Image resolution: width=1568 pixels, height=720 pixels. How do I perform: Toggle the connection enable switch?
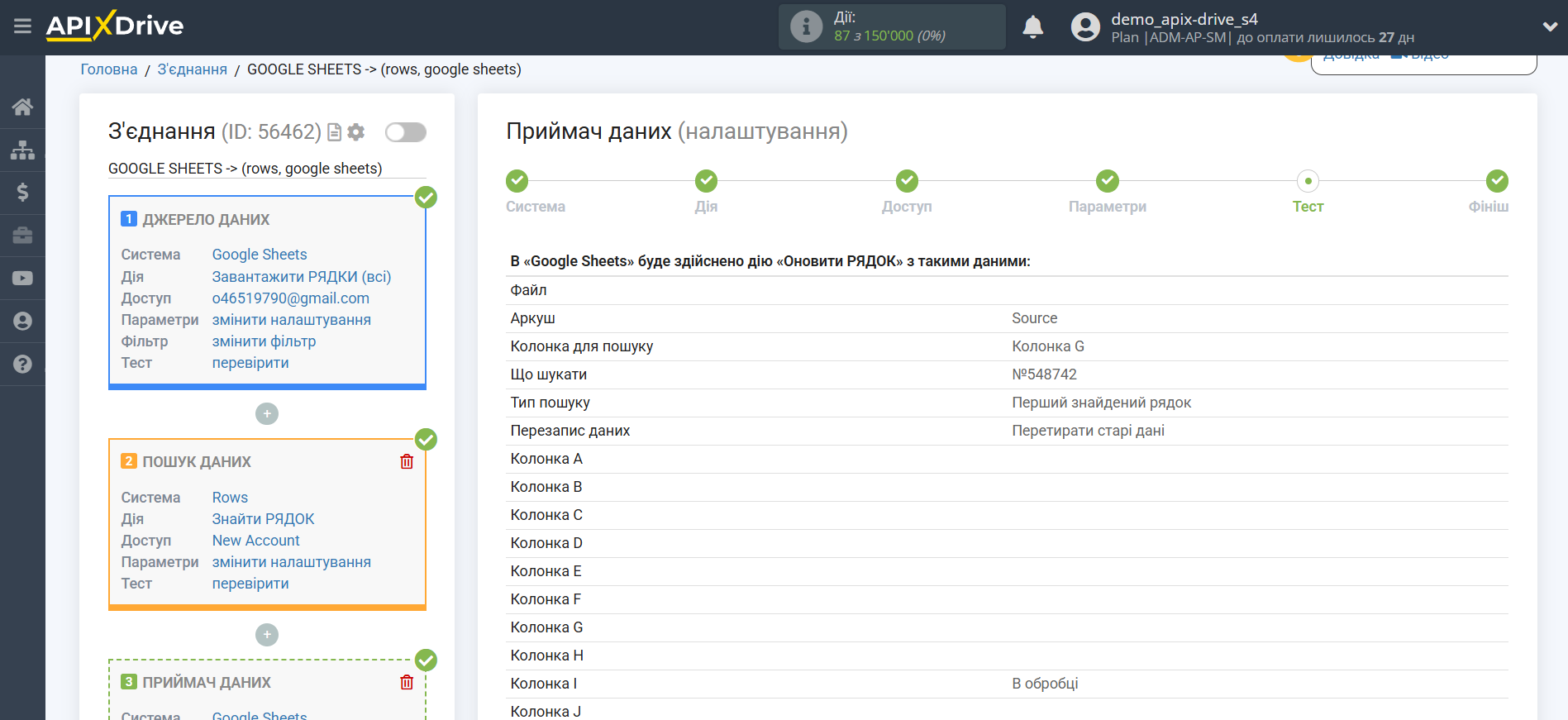click(x=406, y=132)
